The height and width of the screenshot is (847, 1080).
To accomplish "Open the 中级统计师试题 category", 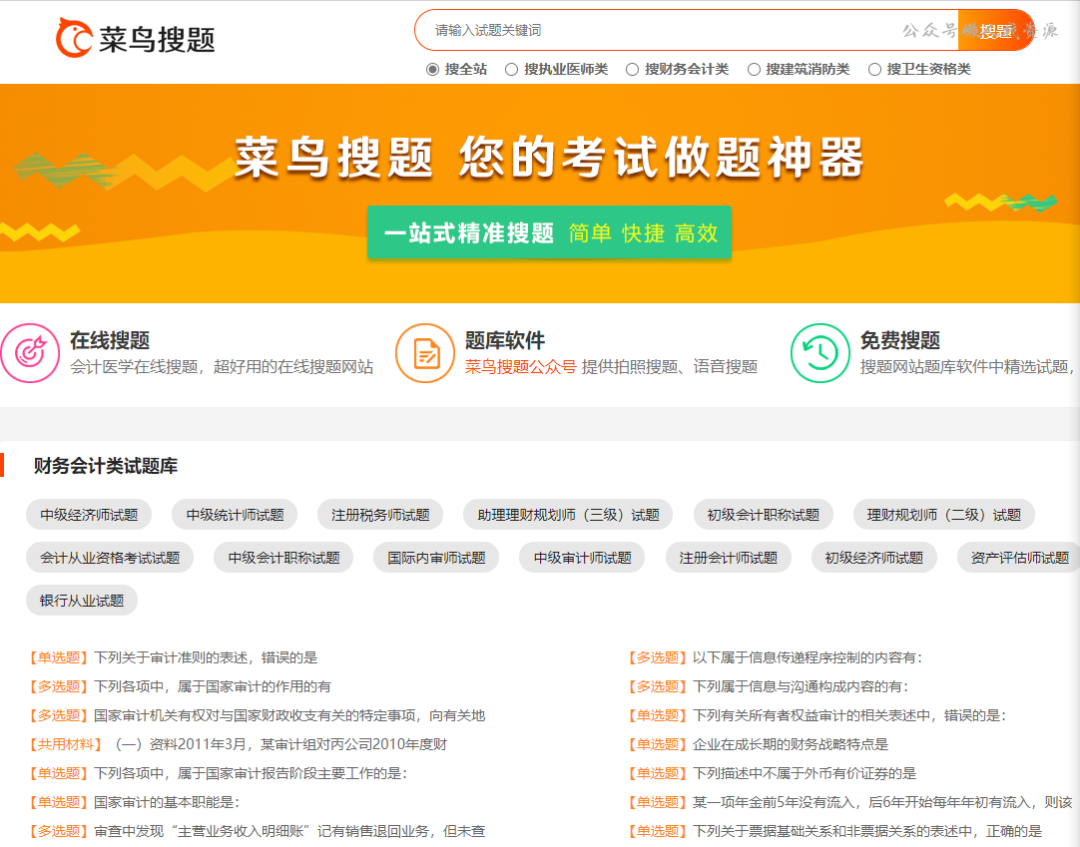I will click(x=235, y=515).
